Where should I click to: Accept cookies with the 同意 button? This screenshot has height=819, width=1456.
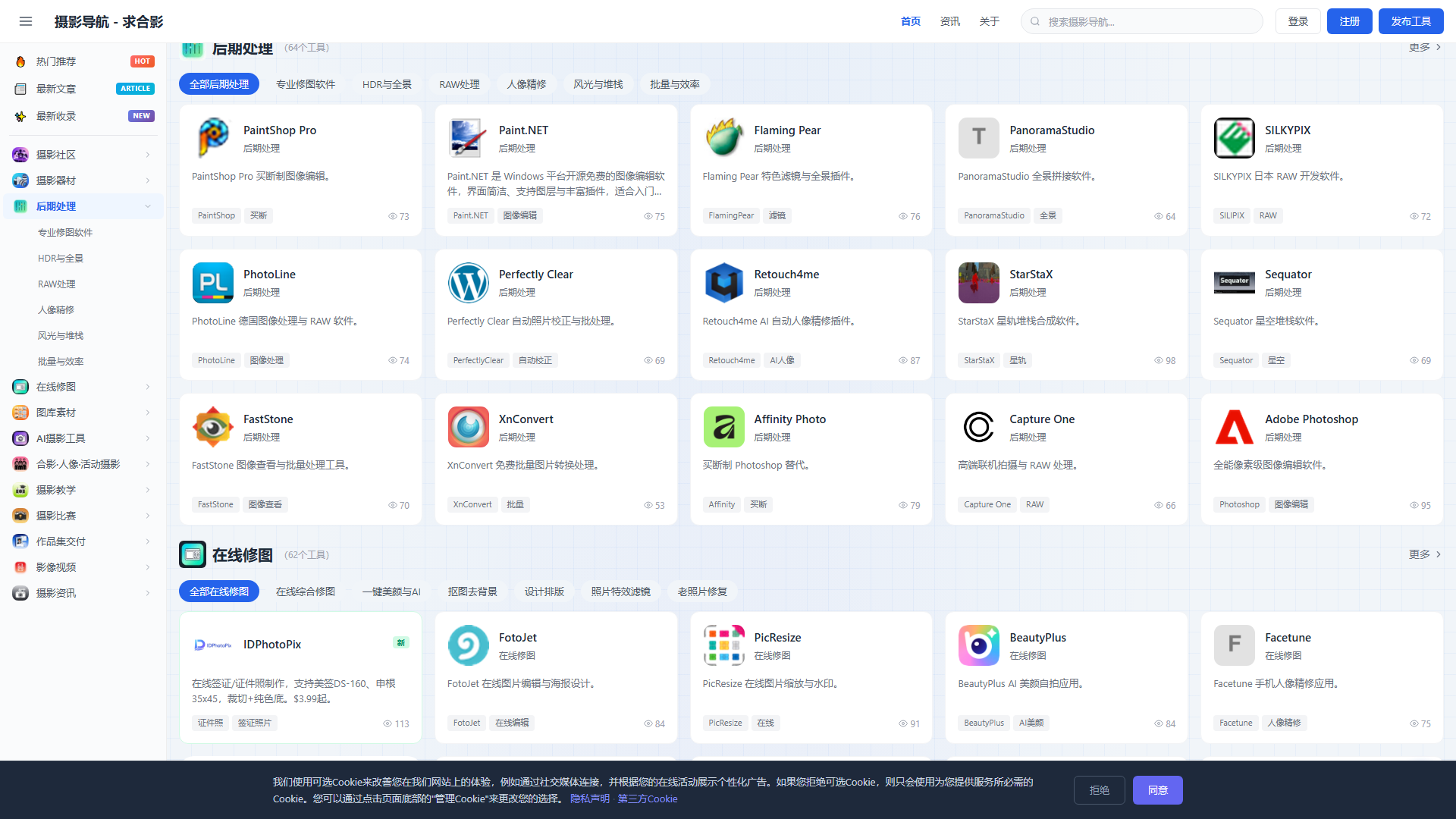click(1157, 790)
